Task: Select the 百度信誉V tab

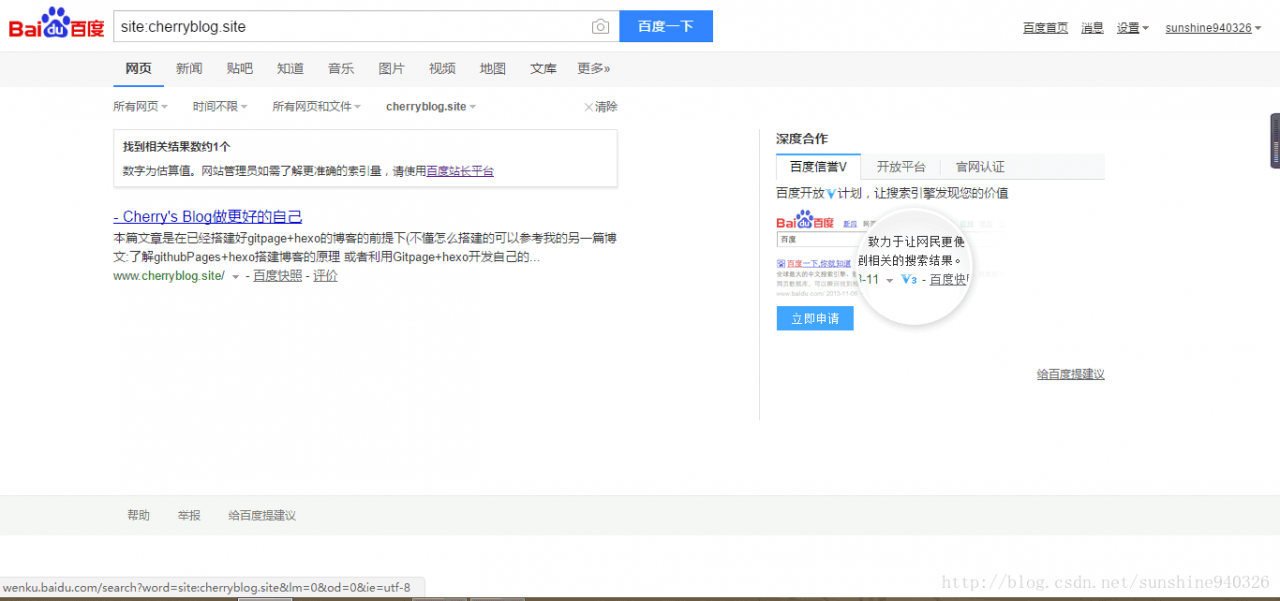Action: pyautogui.click(x=818, y=167)
